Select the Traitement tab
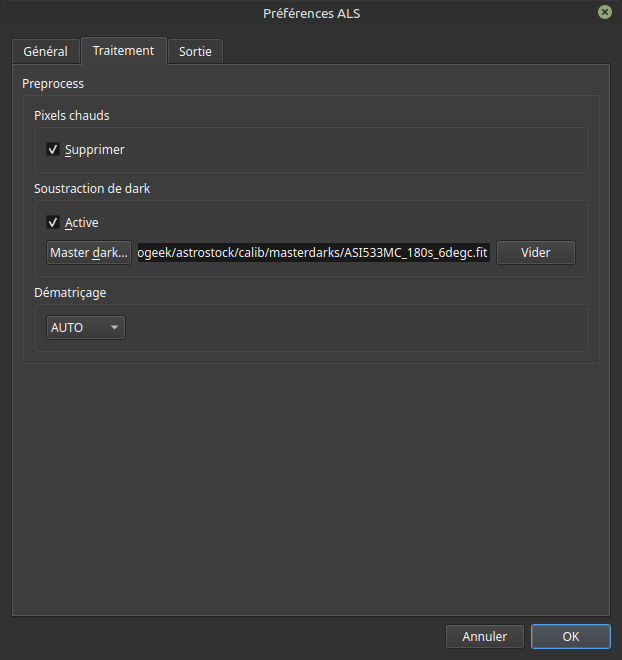The image size is (622, 660). [x=123, y=50]
